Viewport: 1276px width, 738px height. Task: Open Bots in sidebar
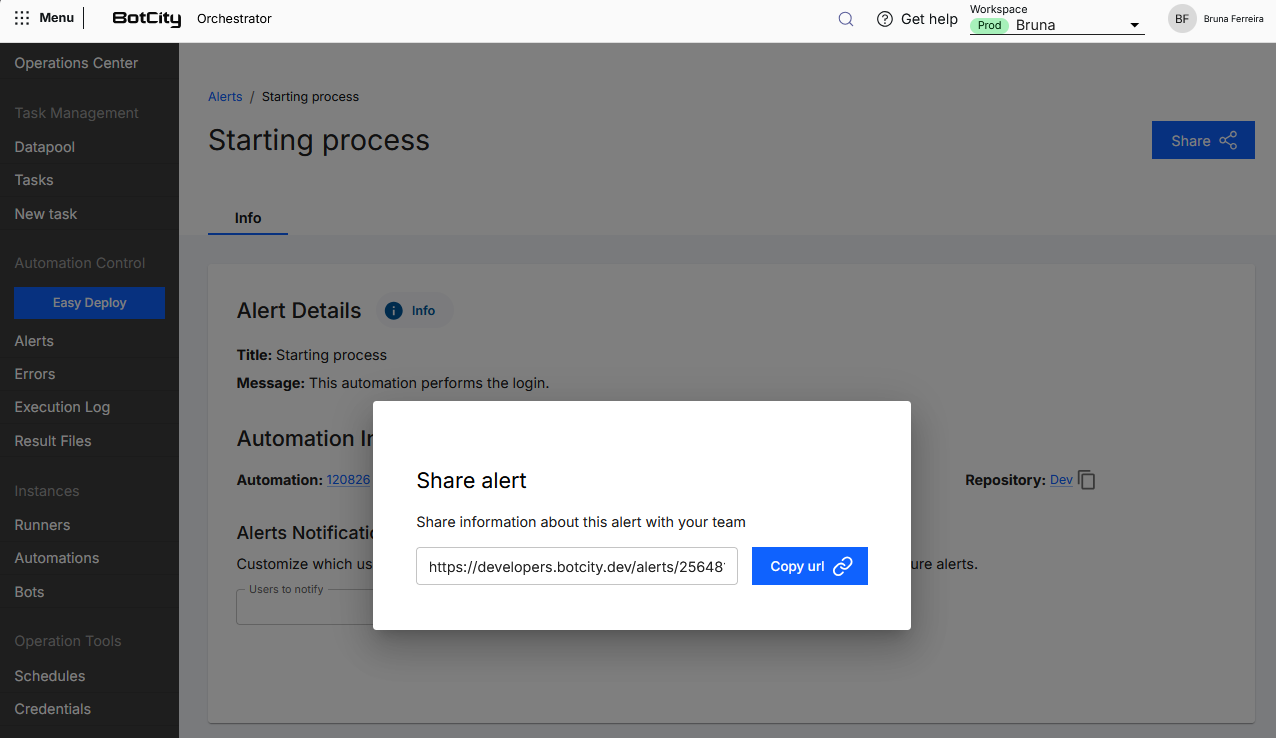[x=29, y=592]
